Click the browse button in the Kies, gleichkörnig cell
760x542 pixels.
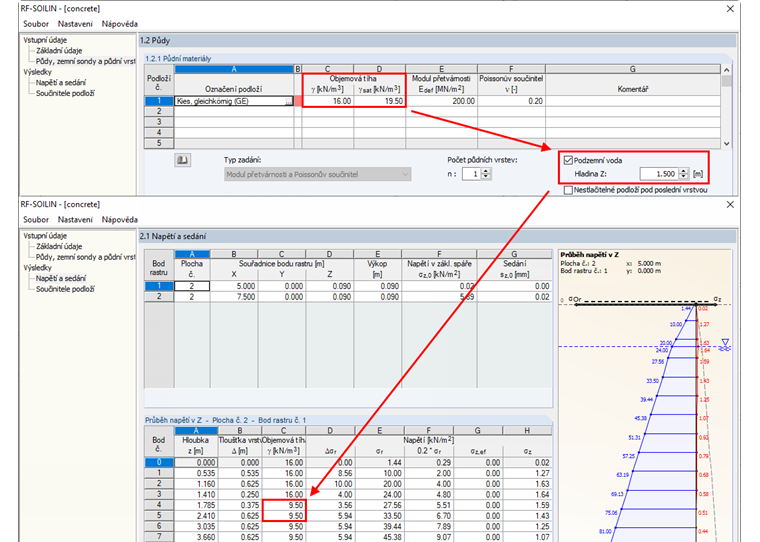[289, 102]
